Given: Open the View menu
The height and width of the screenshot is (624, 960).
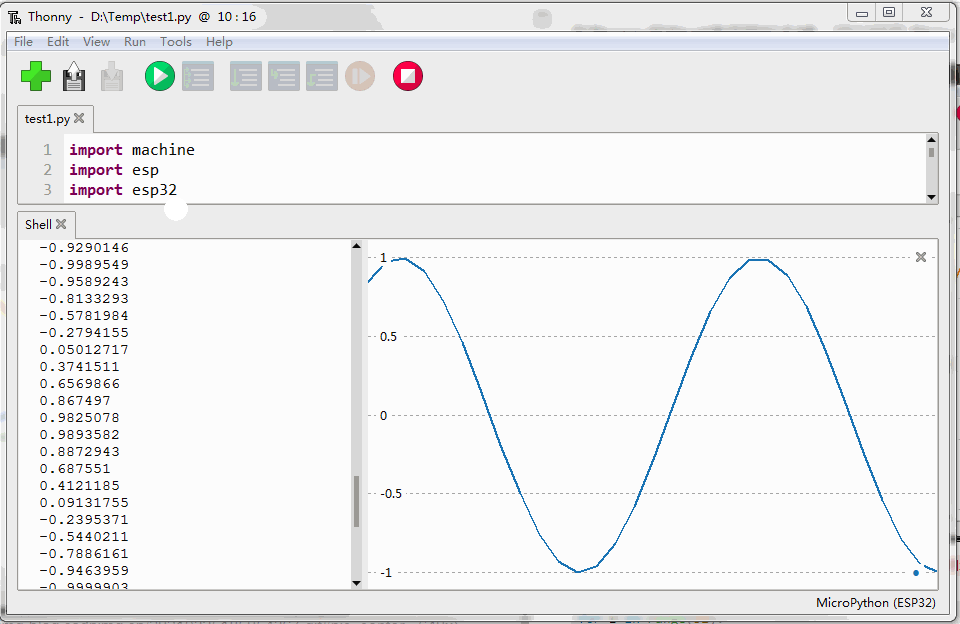Looking at the screenshot, I should click(97, 42).
